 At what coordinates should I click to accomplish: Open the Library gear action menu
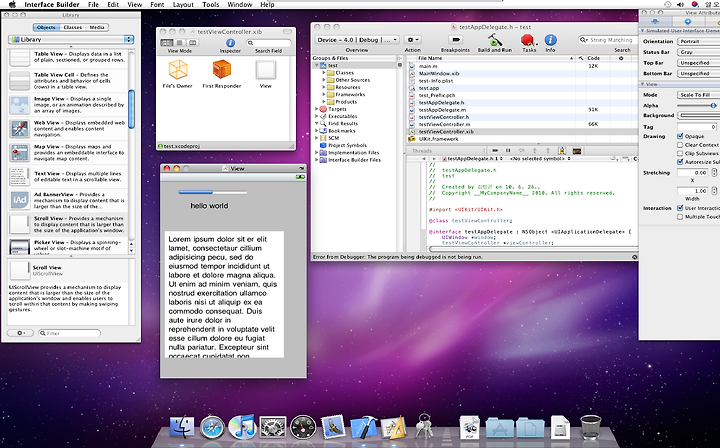coord(20,333)
